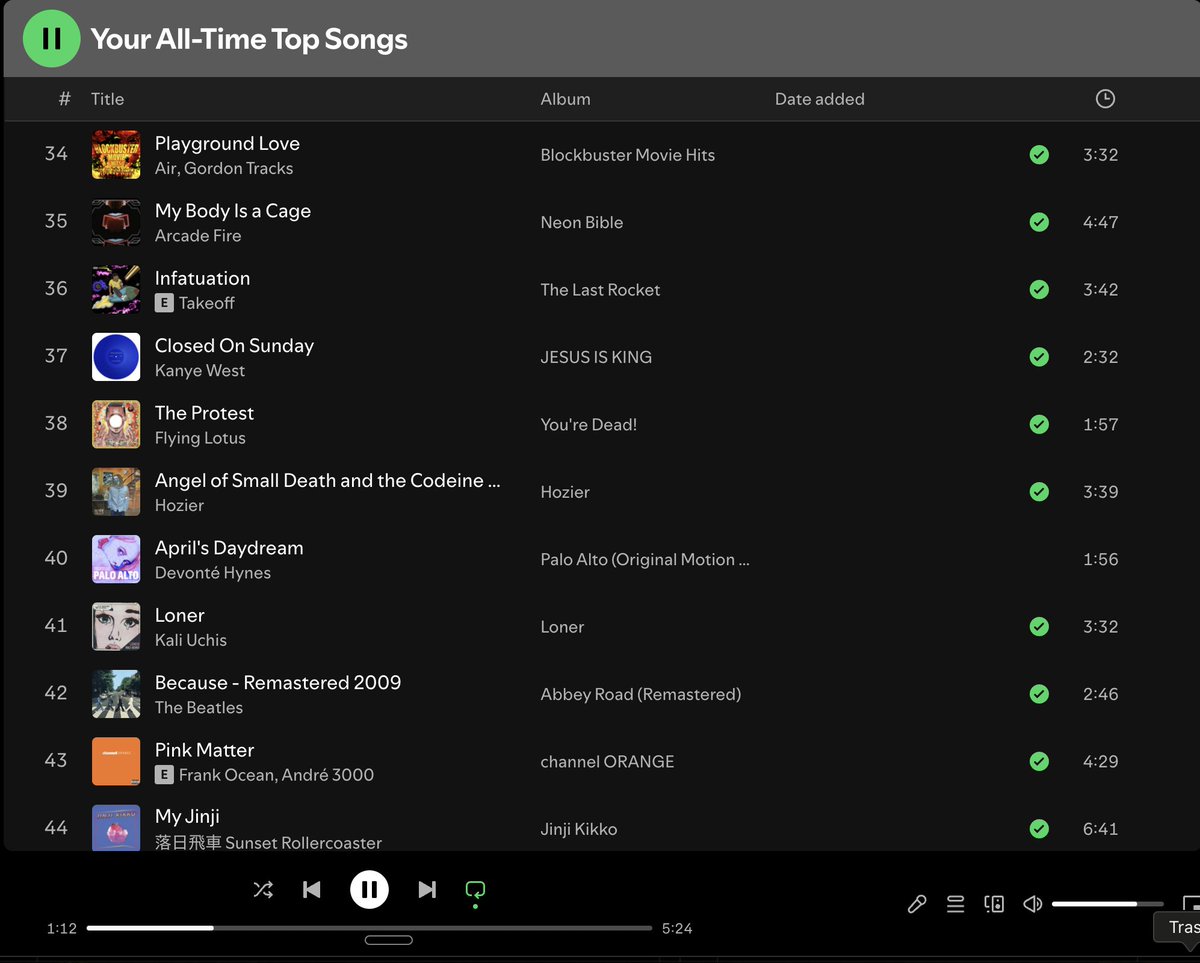Toggle saved checkmark for My Body Is a Cage
This screenshot has height=963, width=1200.
1040,222
